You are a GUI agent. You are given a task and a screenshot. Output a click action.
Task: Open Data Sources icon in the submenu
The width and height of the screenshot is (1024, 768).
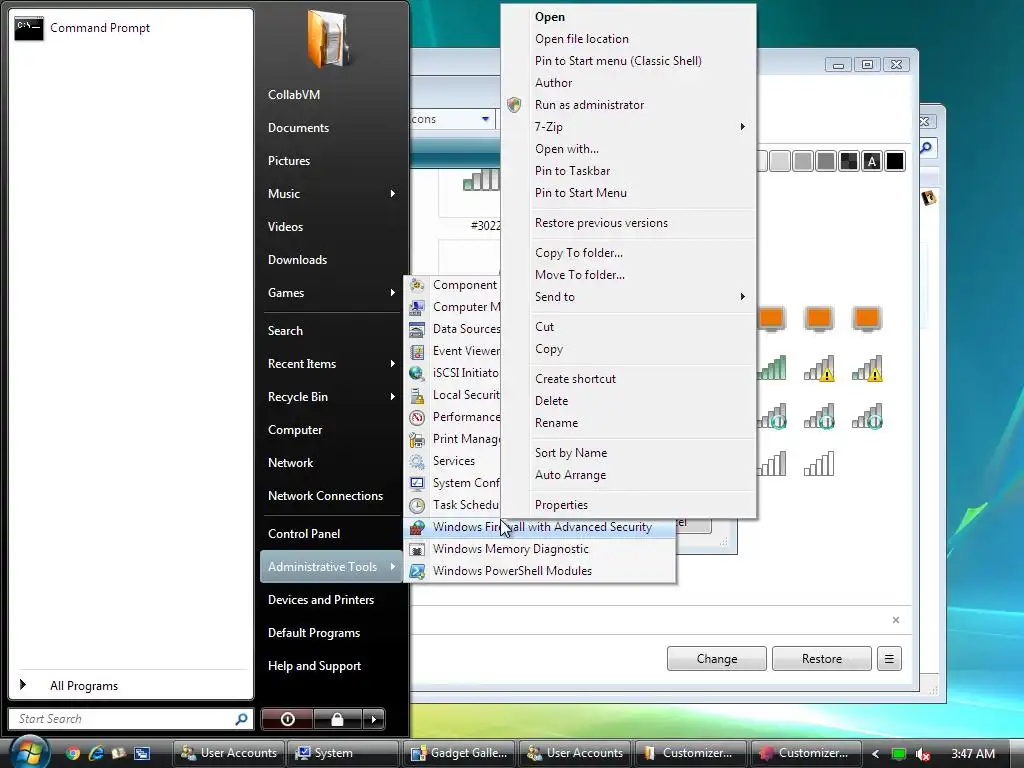(x=417, y=329)
